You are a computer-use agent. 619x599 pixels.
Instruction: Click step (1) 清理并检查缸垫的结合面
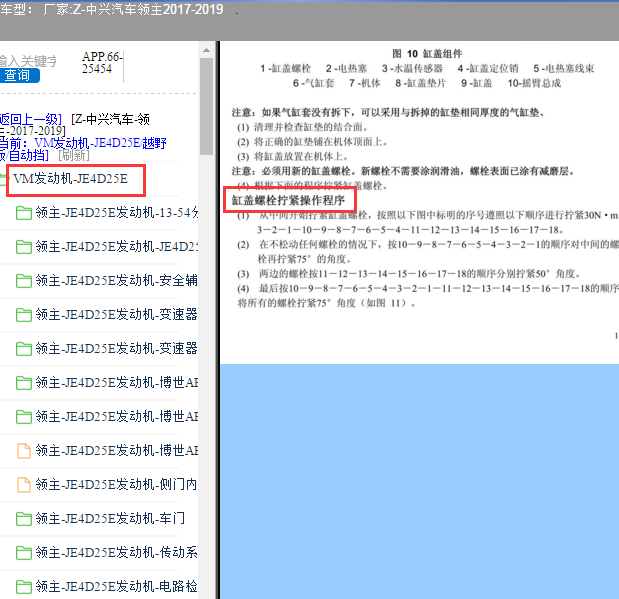tap(302, 128)
